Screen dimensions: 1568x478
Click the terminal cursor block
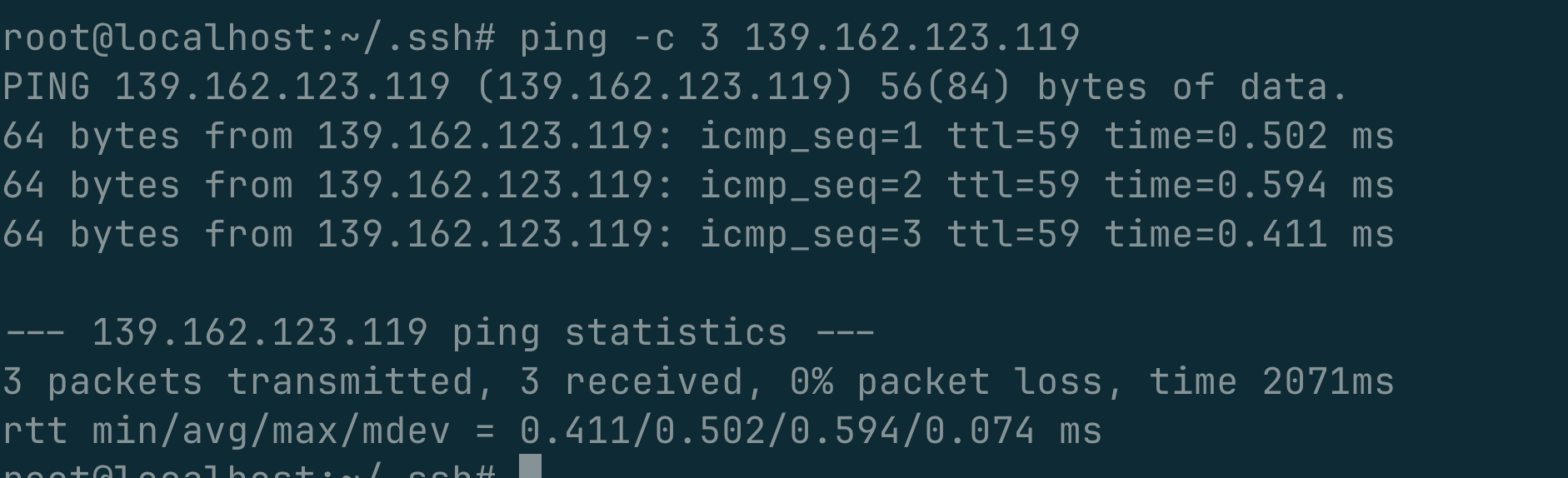(x=530, y=466)
